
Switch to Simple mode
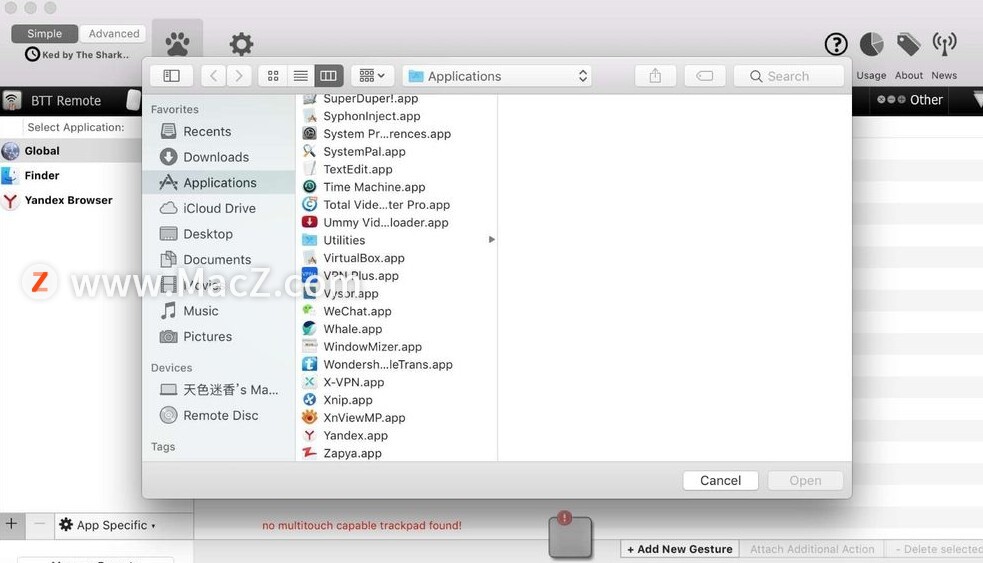click(x=45, y=34)
